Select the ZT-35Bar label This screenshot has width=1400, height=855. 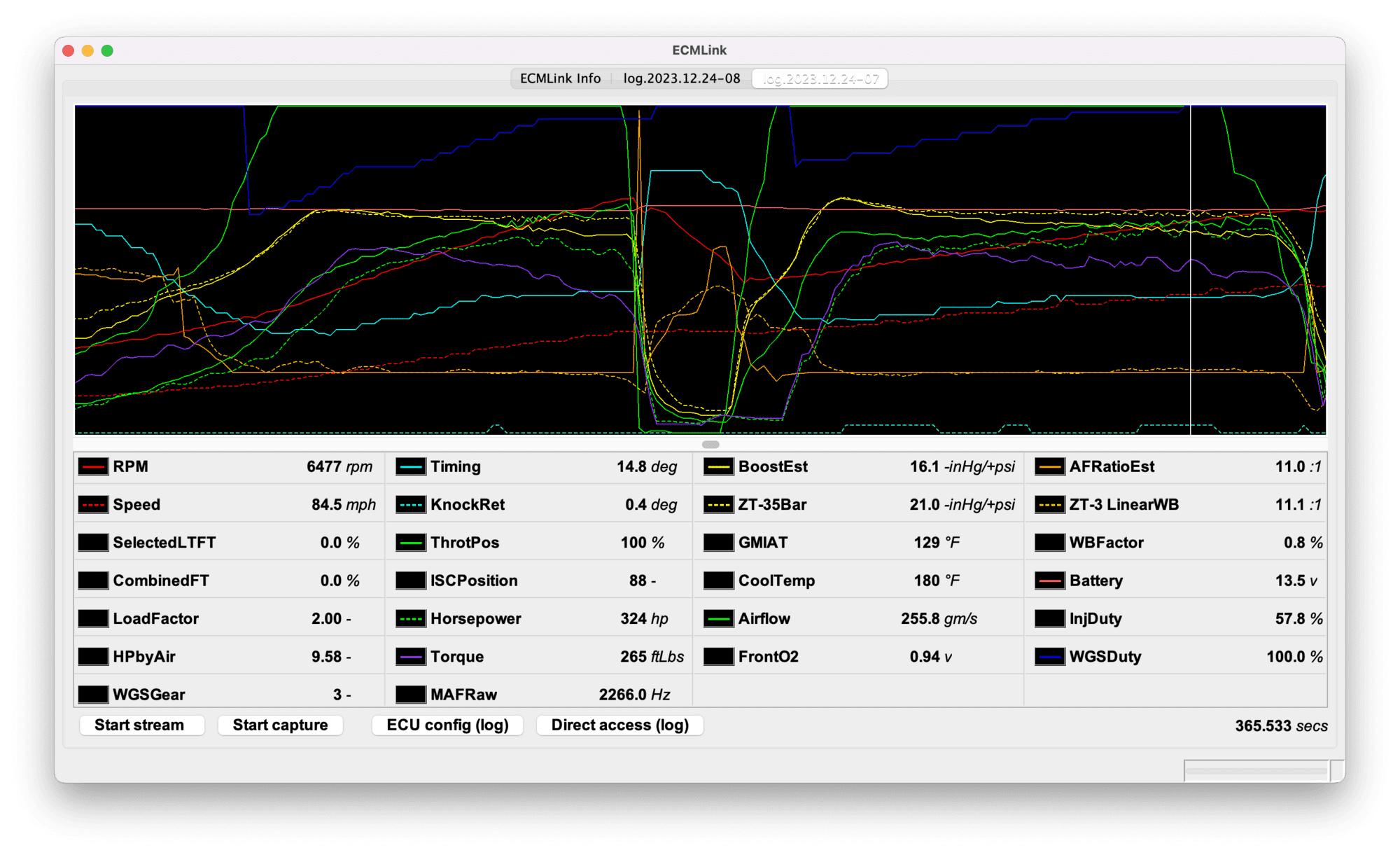tap(772, 505)
